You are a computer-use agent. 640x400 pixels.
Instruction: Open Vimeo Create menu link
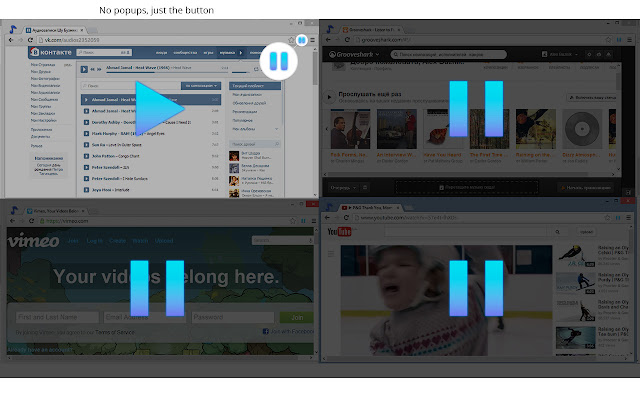tap(118, 241)
